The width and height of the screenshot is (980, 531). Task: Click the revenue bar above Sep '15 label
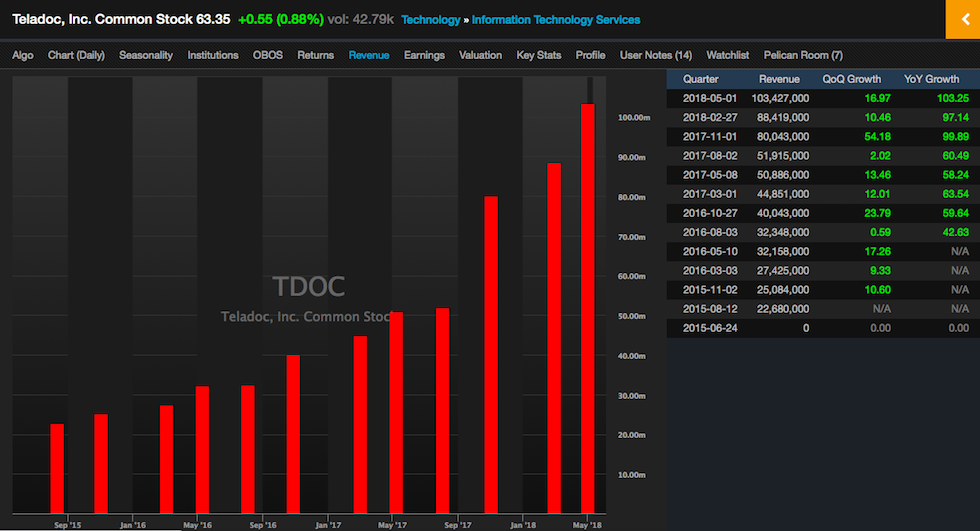point(57,469)
